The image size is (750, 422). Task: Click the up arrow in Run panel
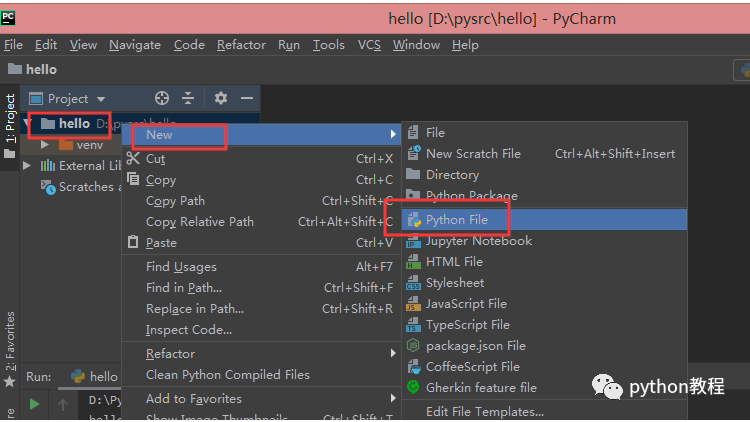point(63,405)
